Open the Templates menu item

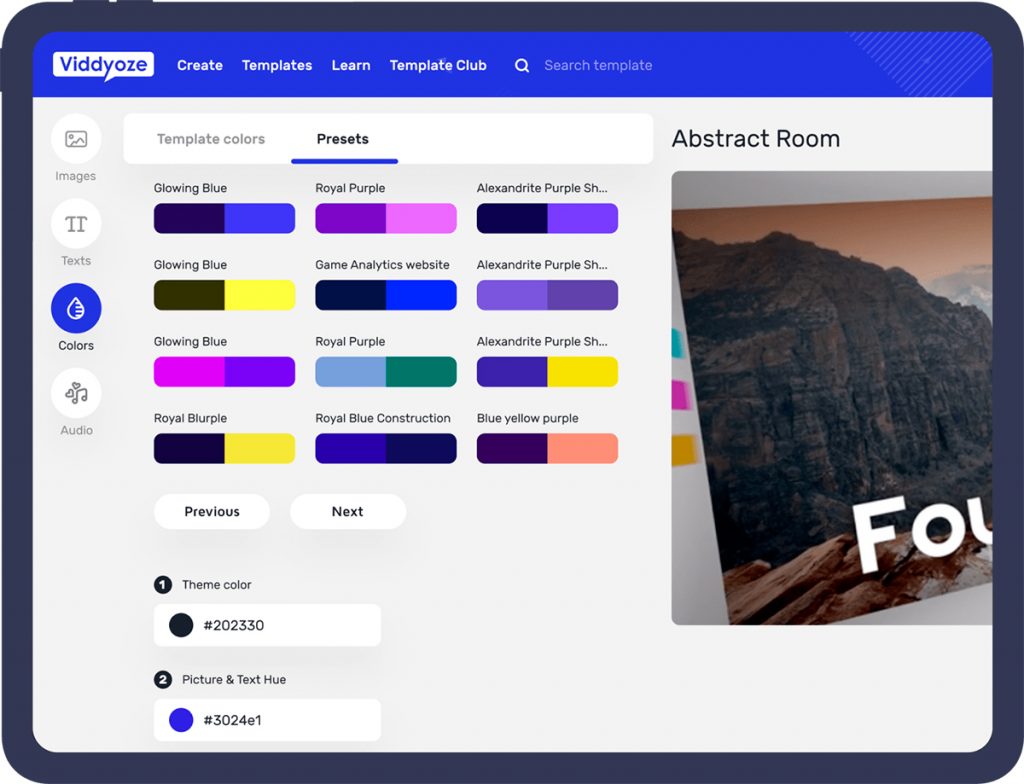(x=277, y=64)
